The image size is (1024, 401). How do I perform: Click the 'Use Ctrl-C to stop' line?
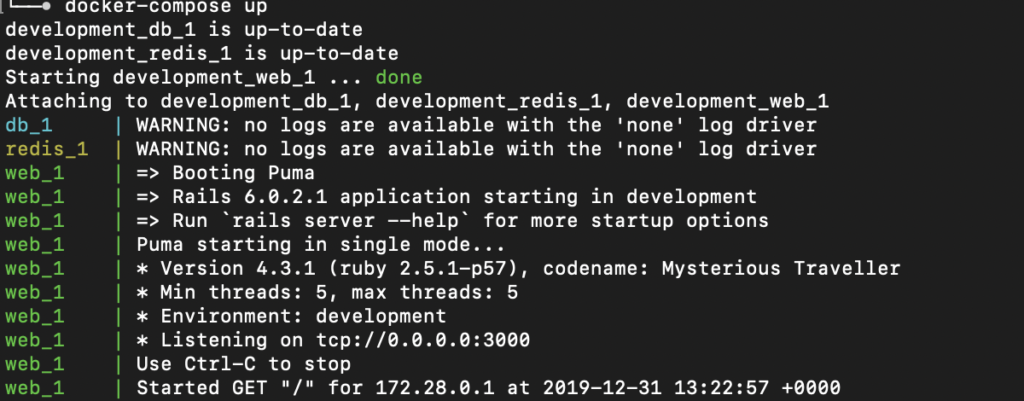click(243, 364)
